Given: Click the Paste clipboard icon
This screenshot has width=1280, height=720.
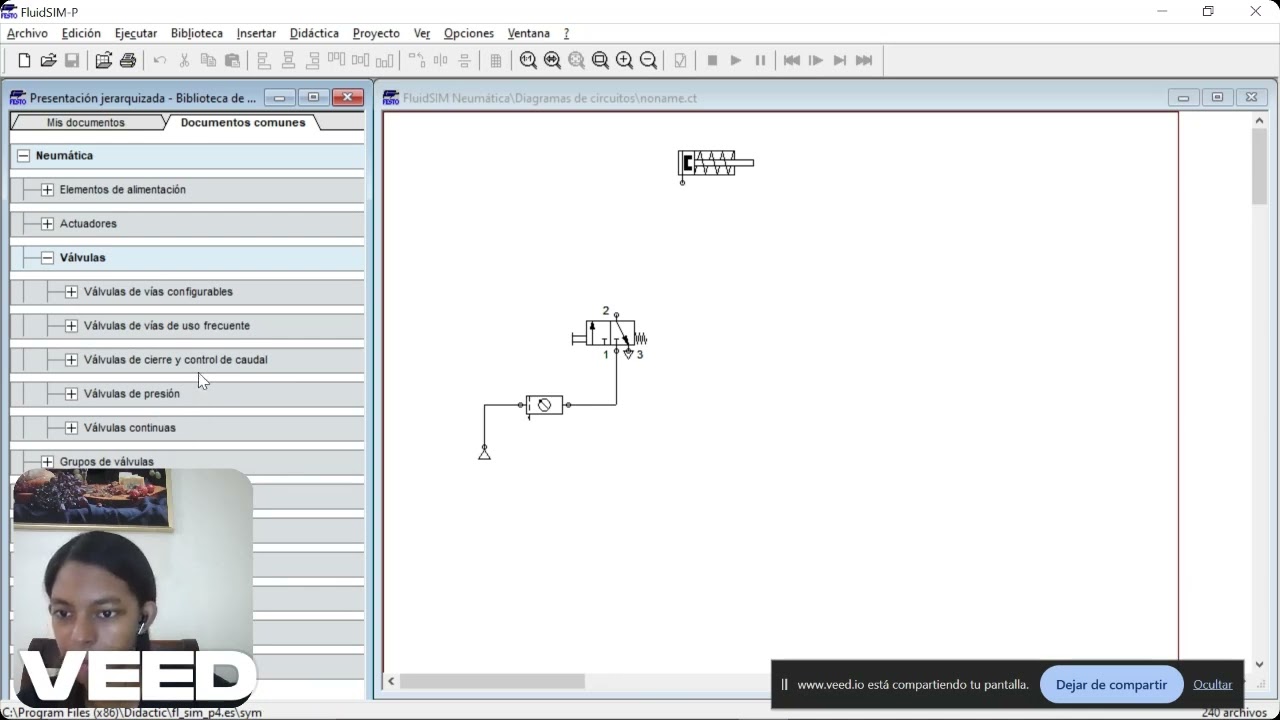Looking at the screenshot, I should click(x=232, y=60).
